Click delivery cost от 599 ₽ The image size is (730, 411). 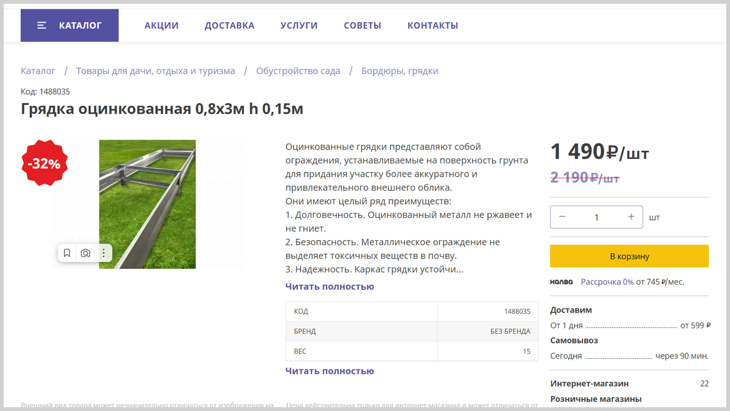click(x=695, y=325)
